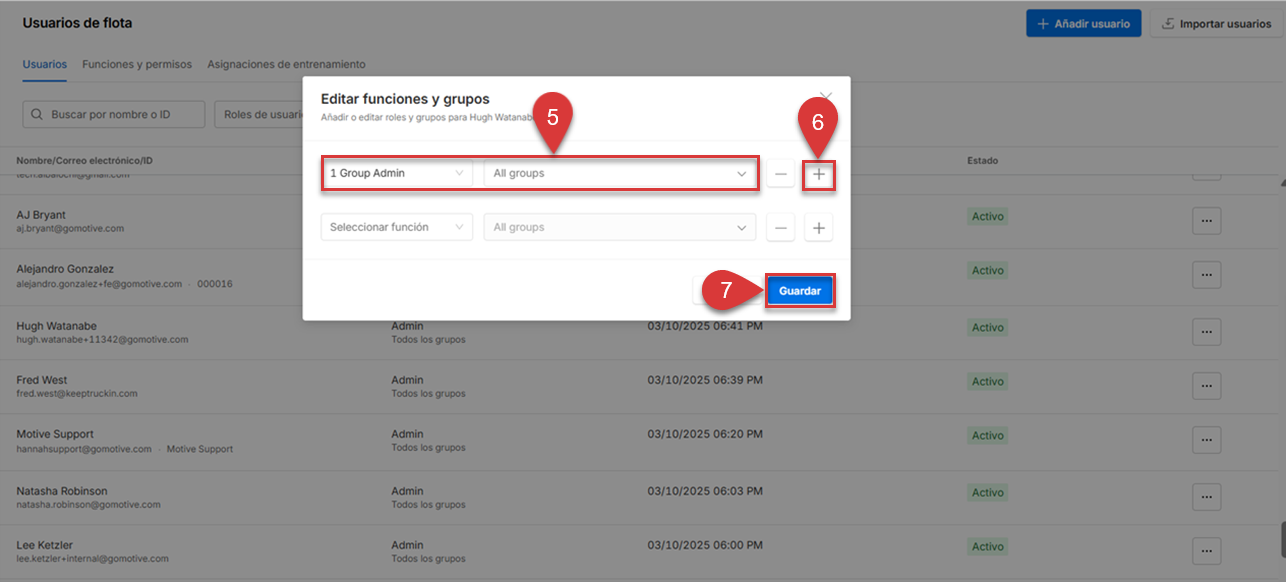Switch to Funciones y permisos tab
Image resolution: width=1286 pixels, height=582 pixels.
[x=137, y=64]
